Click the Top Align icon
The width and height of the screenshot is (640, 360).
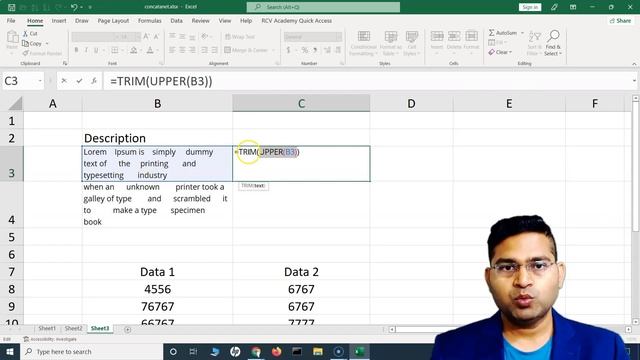pos(172,37)
